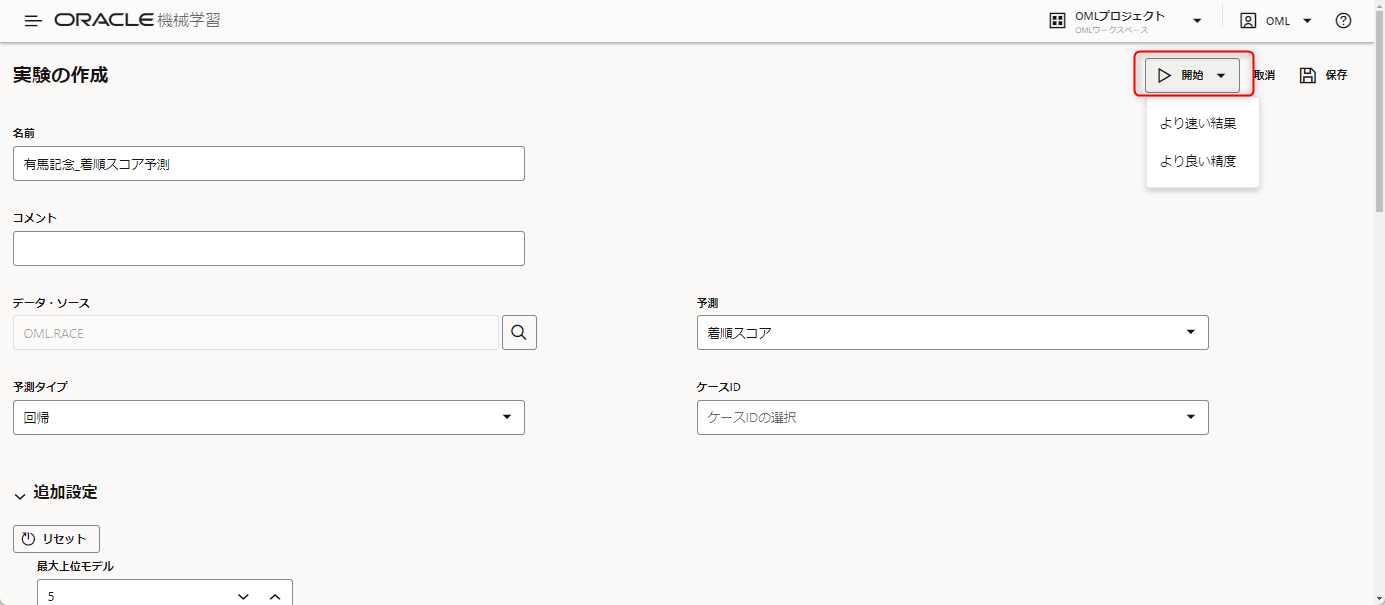Search data source with magnifier icon
The width and height of the screenshot is (1385, 605).
(519, 333)
